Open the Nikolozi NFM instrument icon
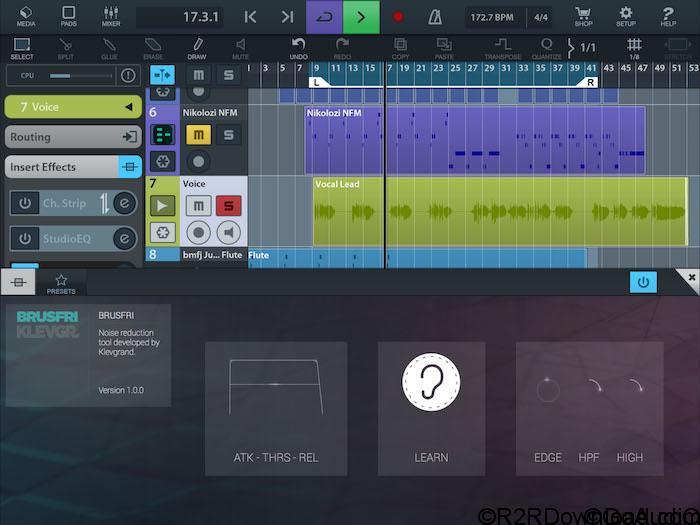 (162, 135)
